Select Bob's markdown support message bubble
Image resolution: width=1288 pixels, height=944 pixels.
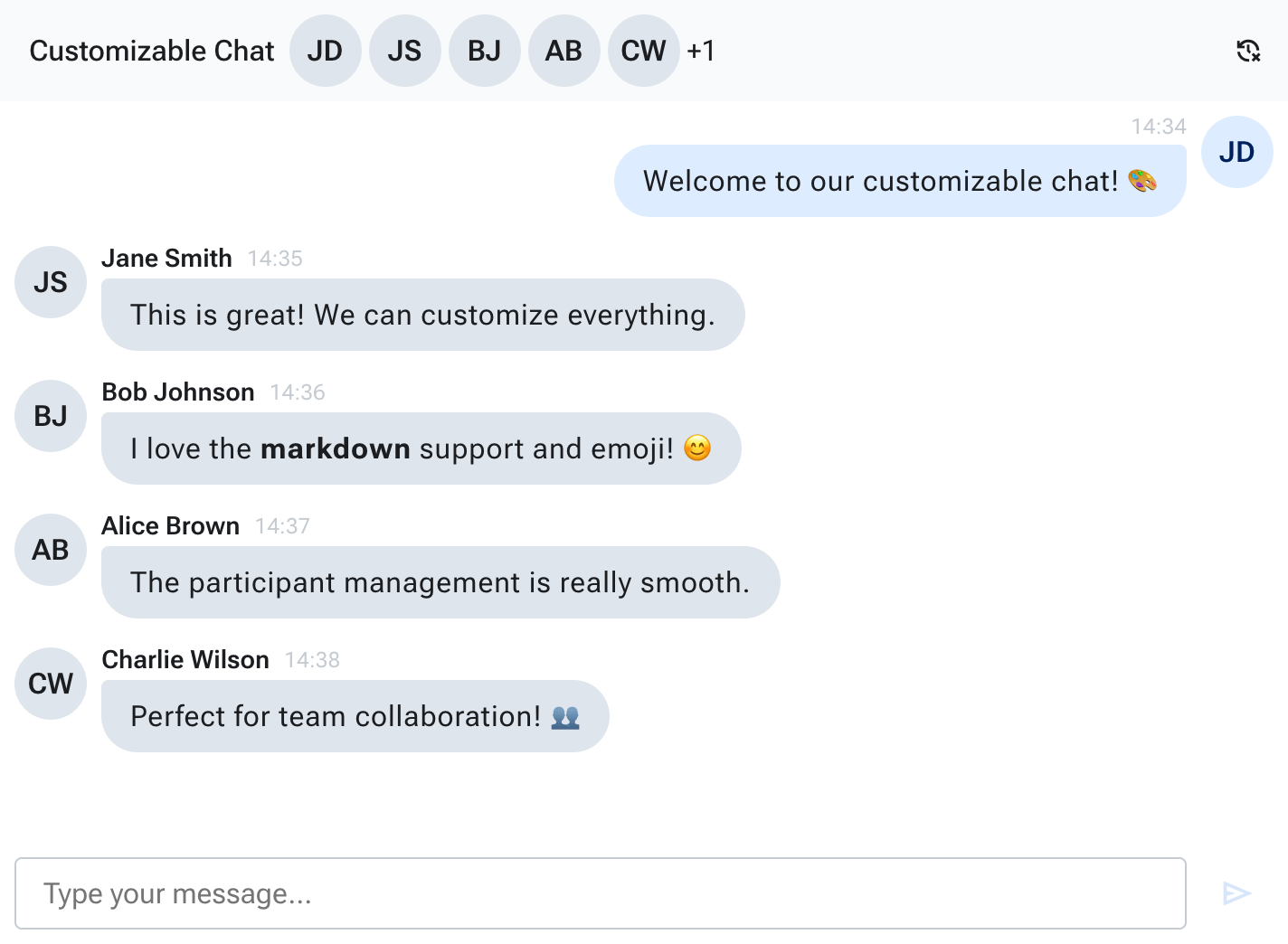coord(421,448)
